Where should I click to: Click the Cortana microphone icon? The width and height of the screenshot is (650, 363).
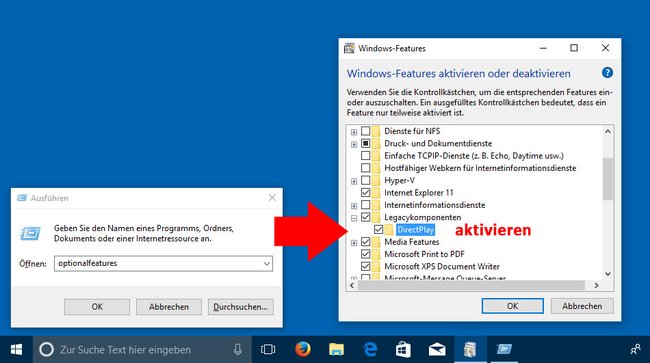click(x=238, y=349)
